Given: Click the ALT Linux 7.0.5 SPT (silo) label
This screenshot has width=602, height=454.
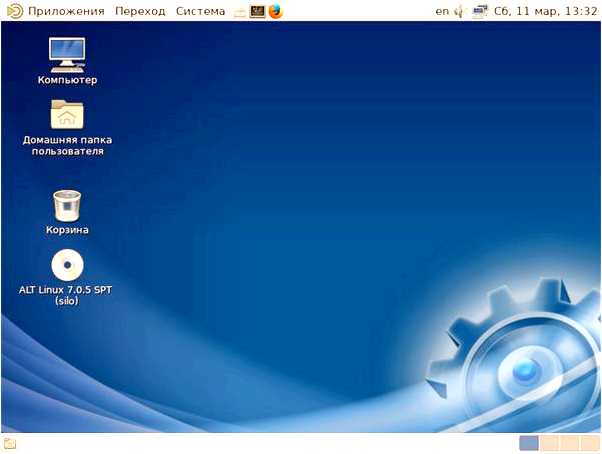Looking at the screenshot, I should [x=66, y=295].
